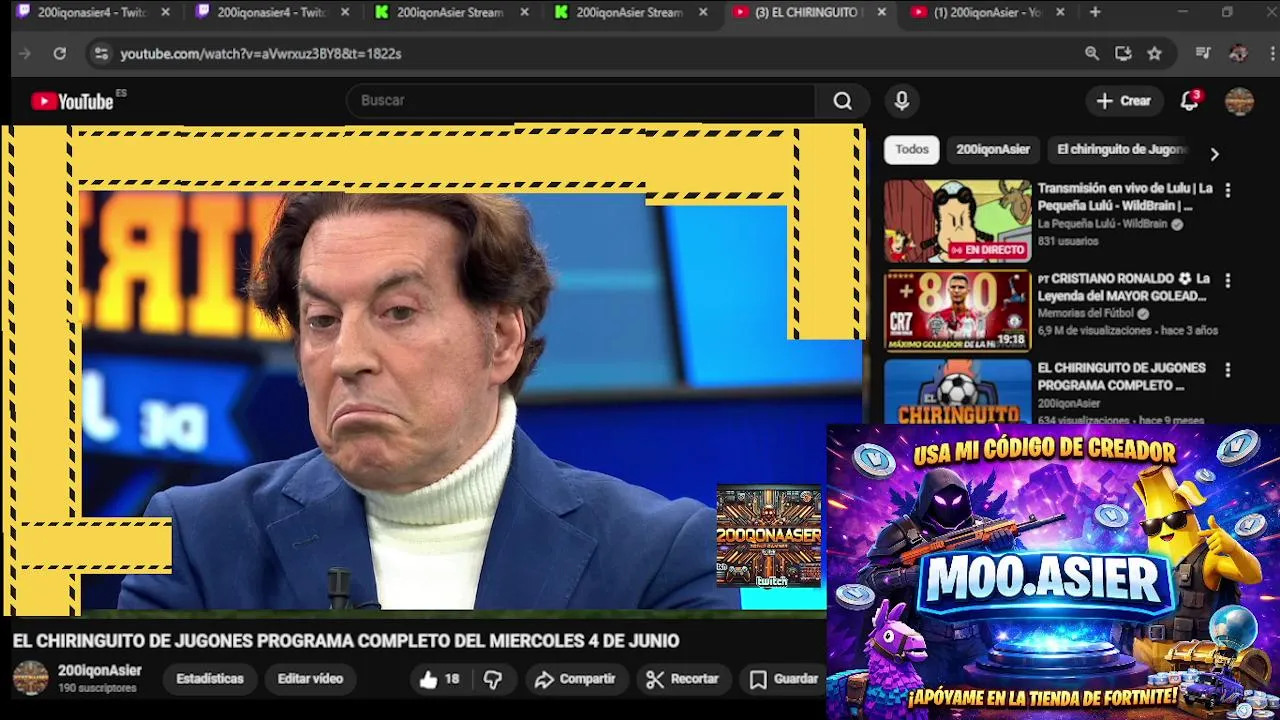
Task: Save video with Guardar button
Action: pos(784,680)
